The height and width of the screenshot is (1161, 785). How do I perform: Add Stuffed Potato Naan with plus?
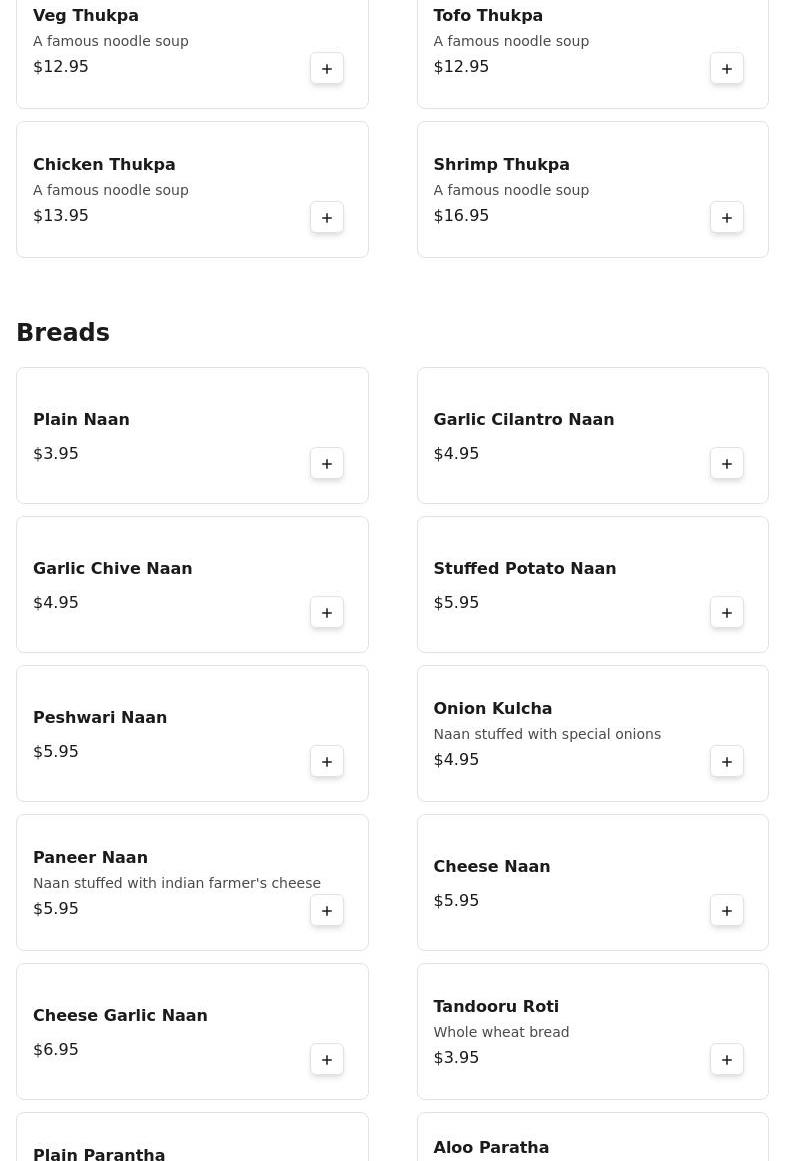click(x=727, y=613)
